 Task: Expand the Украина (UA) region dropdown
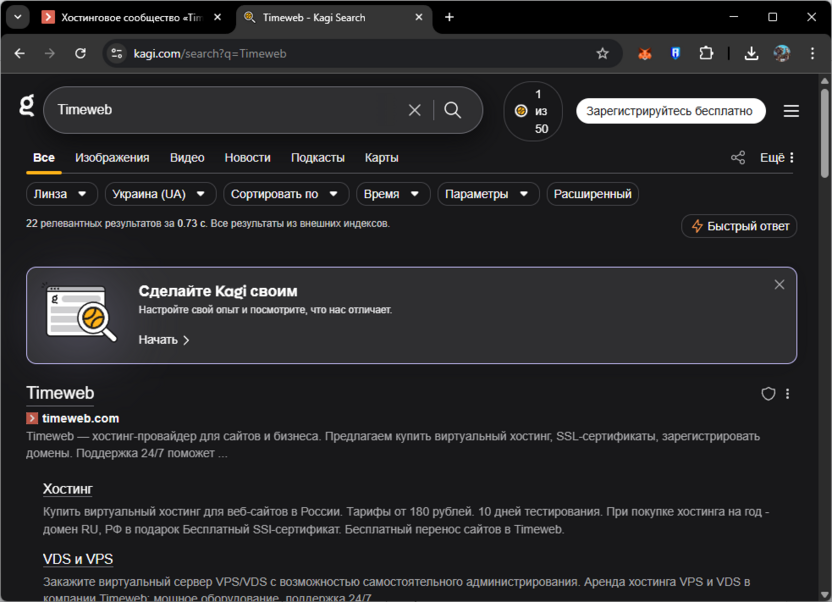click(x=160, y=194)
